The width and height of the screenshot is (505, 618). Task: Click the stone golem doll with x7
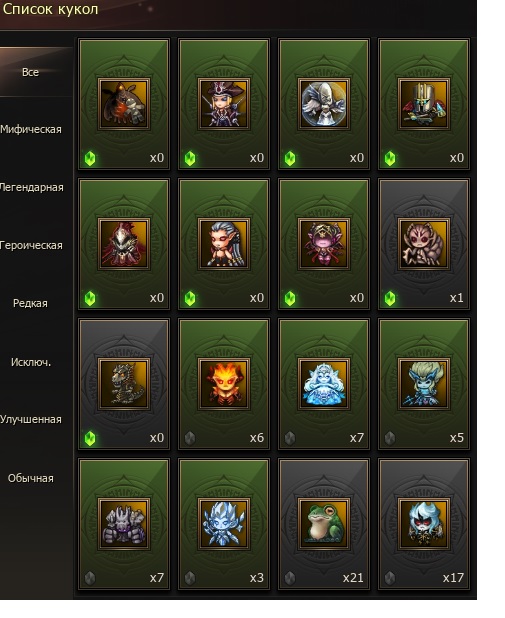pos(124,524)
